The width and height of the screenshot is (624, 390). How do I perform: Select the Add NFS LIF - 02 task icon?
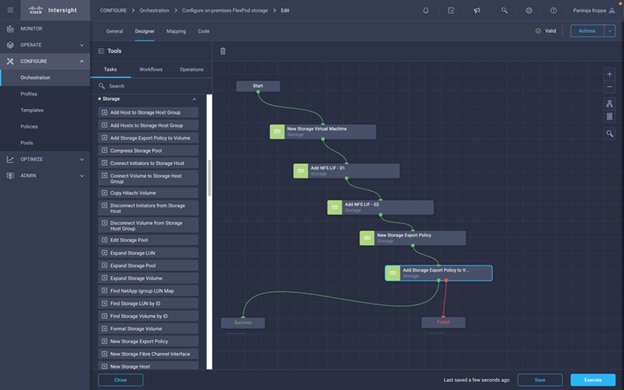334,207
